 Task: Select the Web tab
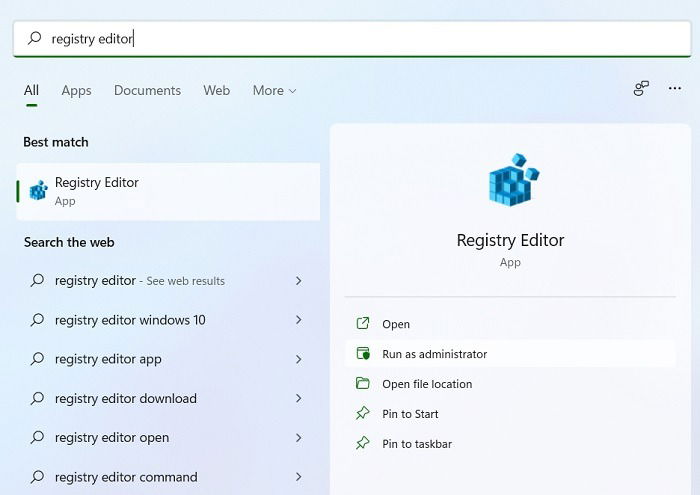(217, 91)
